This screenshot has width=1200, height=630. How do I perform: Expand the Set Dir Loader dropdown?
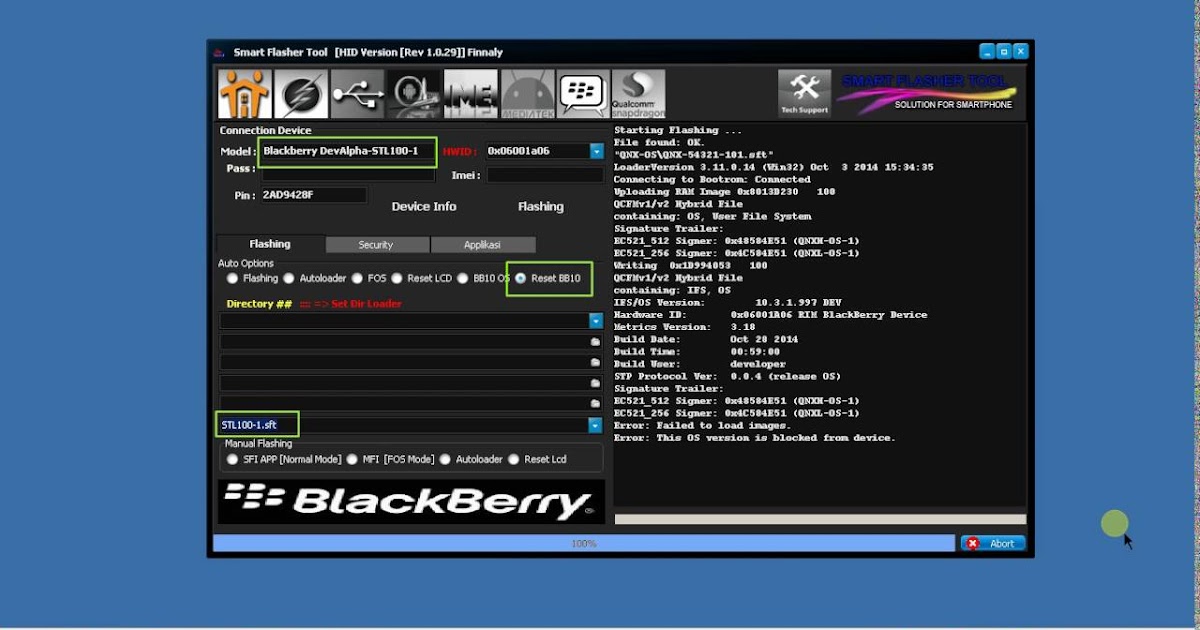pyautogui.click(x=595, y=321)
